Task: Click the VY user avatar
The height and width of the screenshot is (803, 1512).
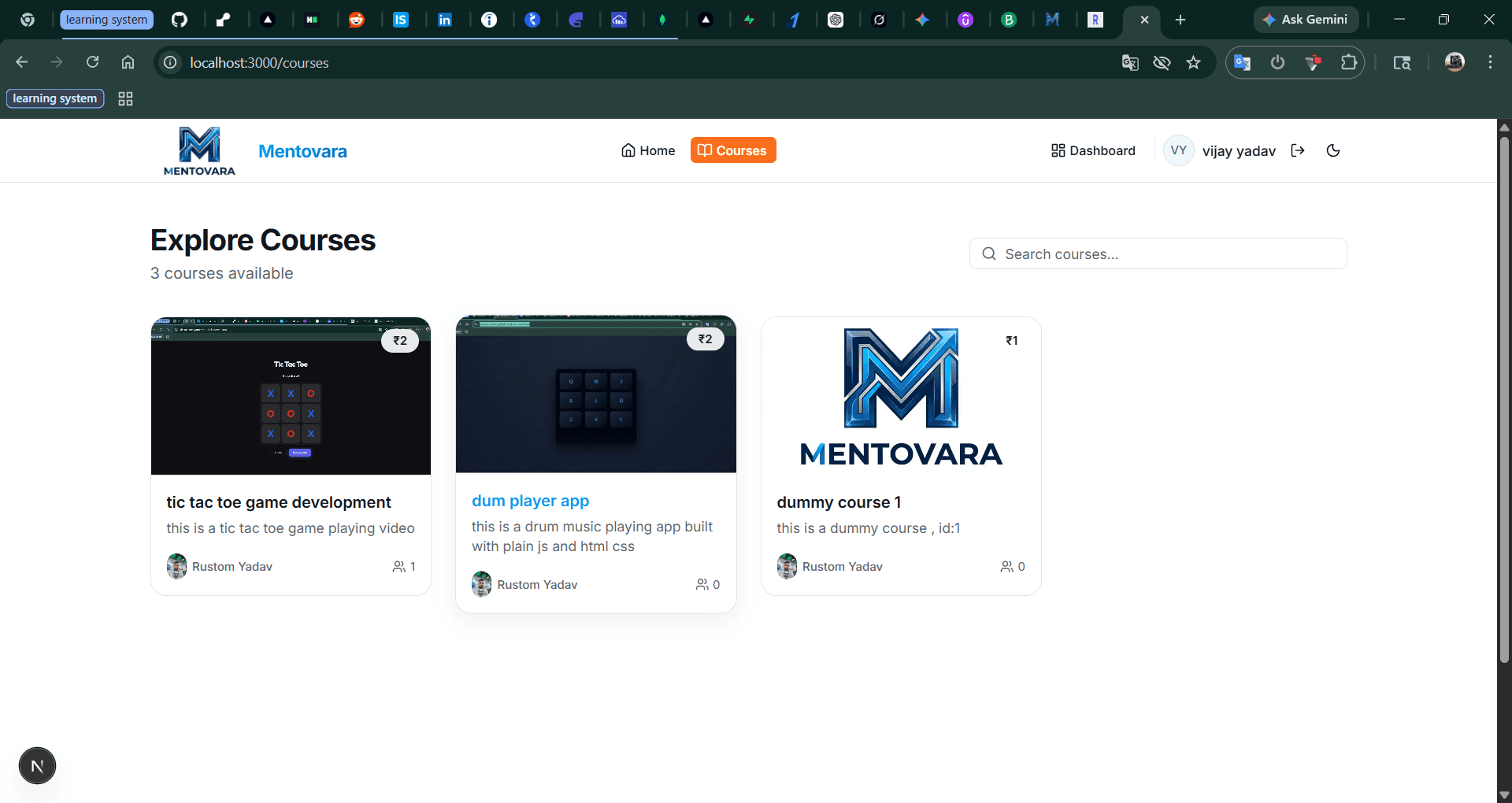Action: click(1178, 150)
